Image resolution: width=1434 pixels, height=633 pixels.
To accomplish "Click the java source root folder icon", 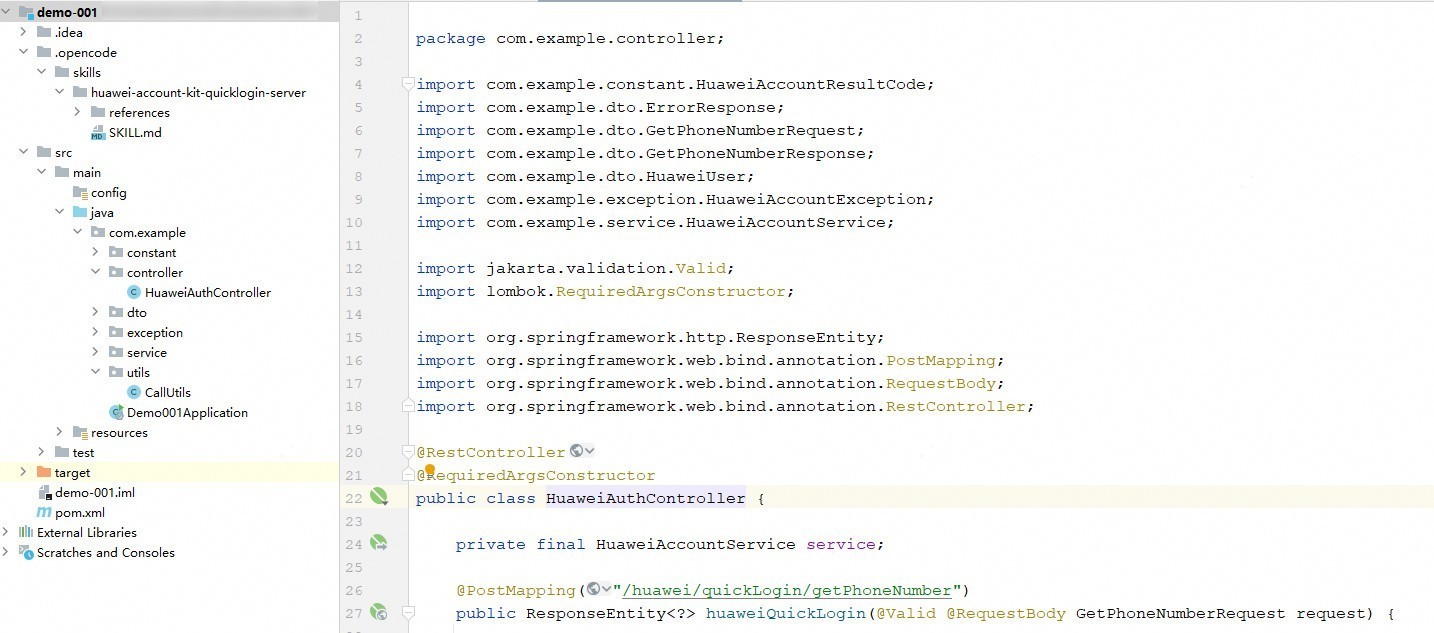I will coord(80,212).
